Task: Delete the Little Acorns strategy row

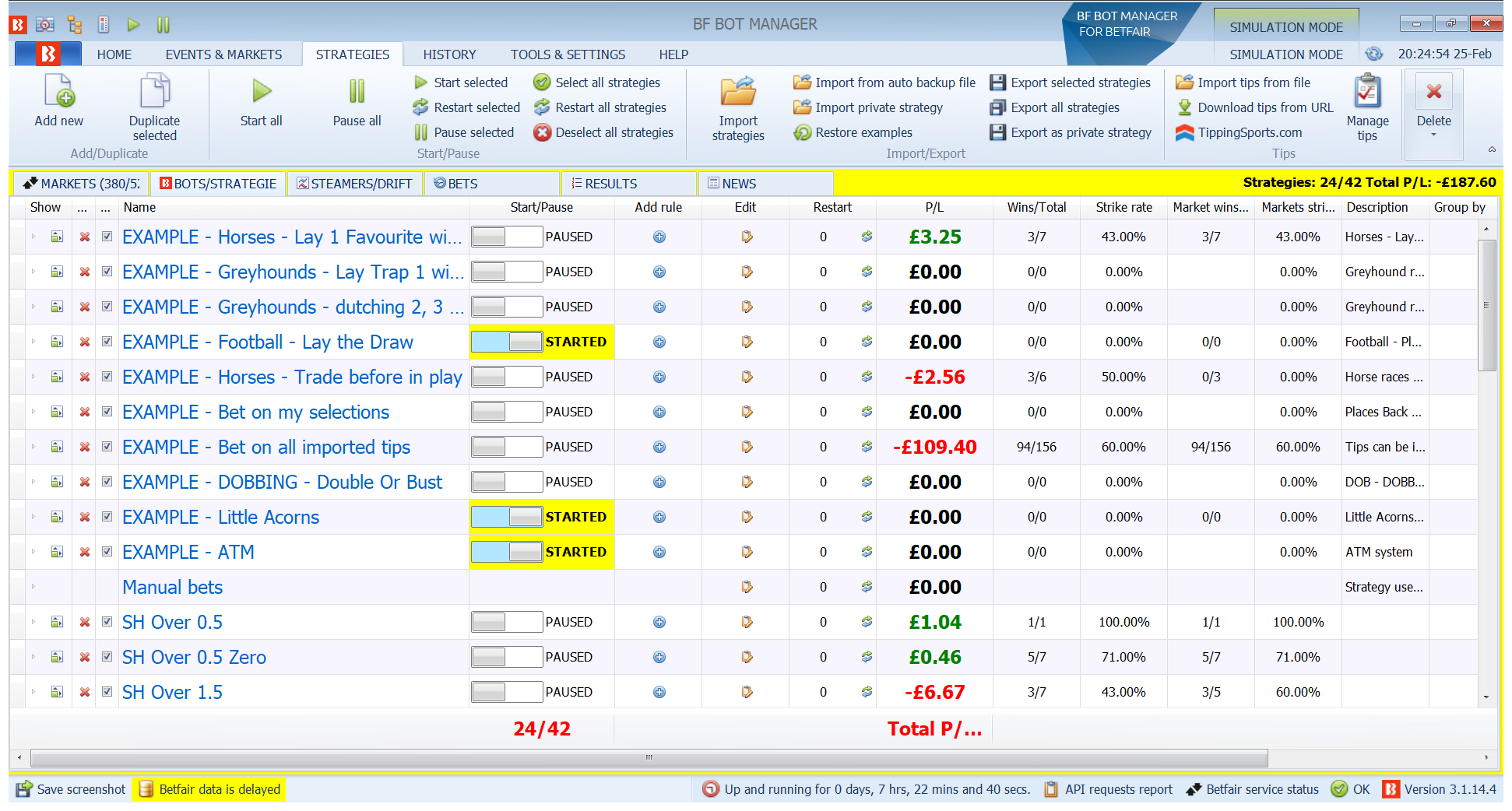Action: (85, 517)
